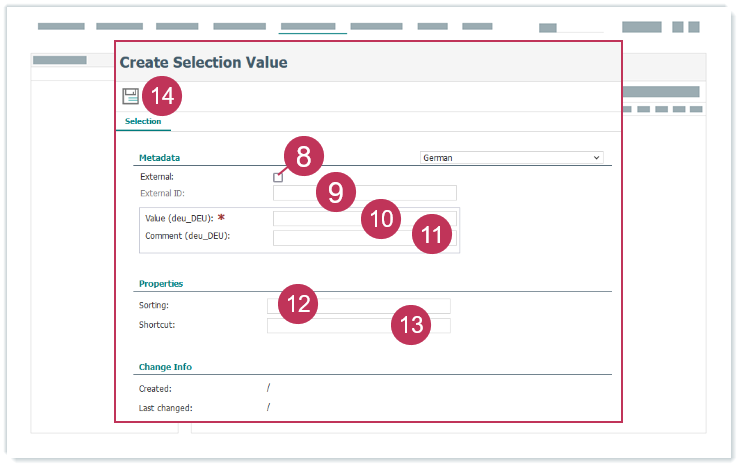Switch to the Selection tab
The width and height of the screenshot is (741, 468).
coord(142,121)
